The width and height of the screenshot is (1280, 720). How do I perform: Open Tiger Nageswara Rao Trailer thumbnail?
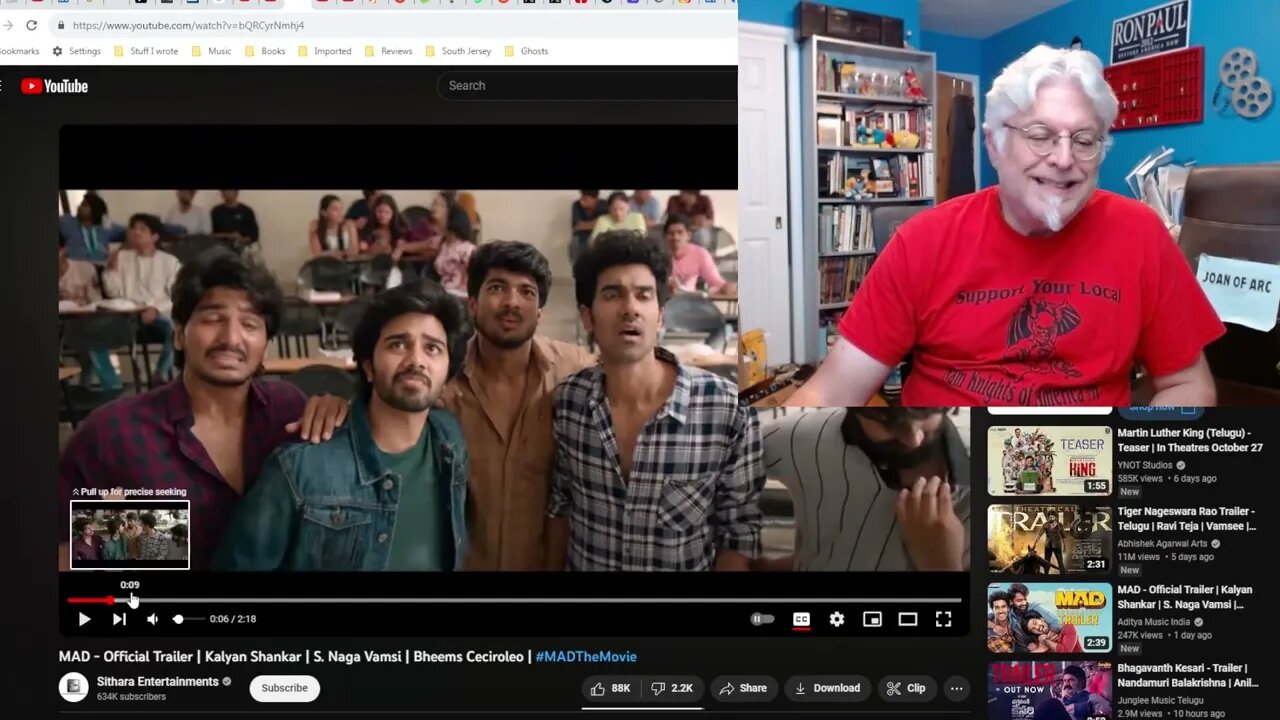1050,539
